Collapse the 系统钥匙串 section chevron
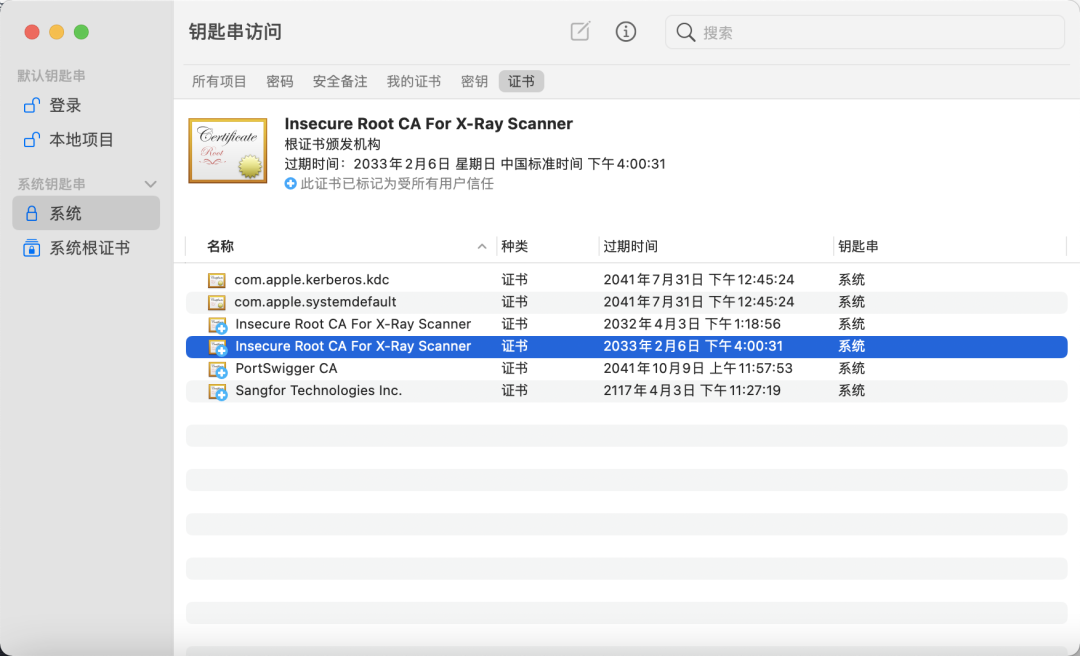The width and height of the screenshot is (1080, 656). (151, 183)
